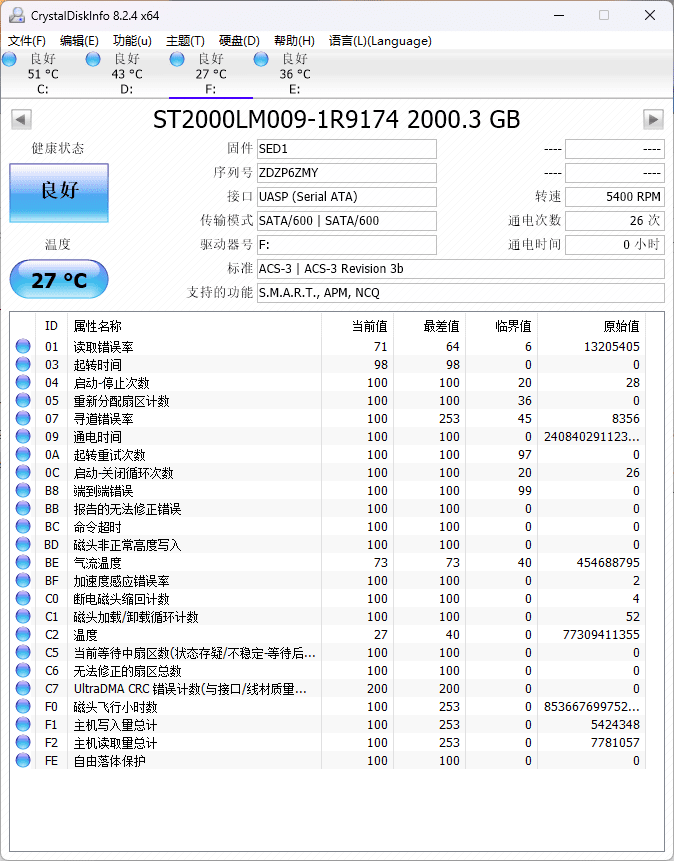
Task: Click the 接口 field UASP (Serial ATA)
Action: 347,197
